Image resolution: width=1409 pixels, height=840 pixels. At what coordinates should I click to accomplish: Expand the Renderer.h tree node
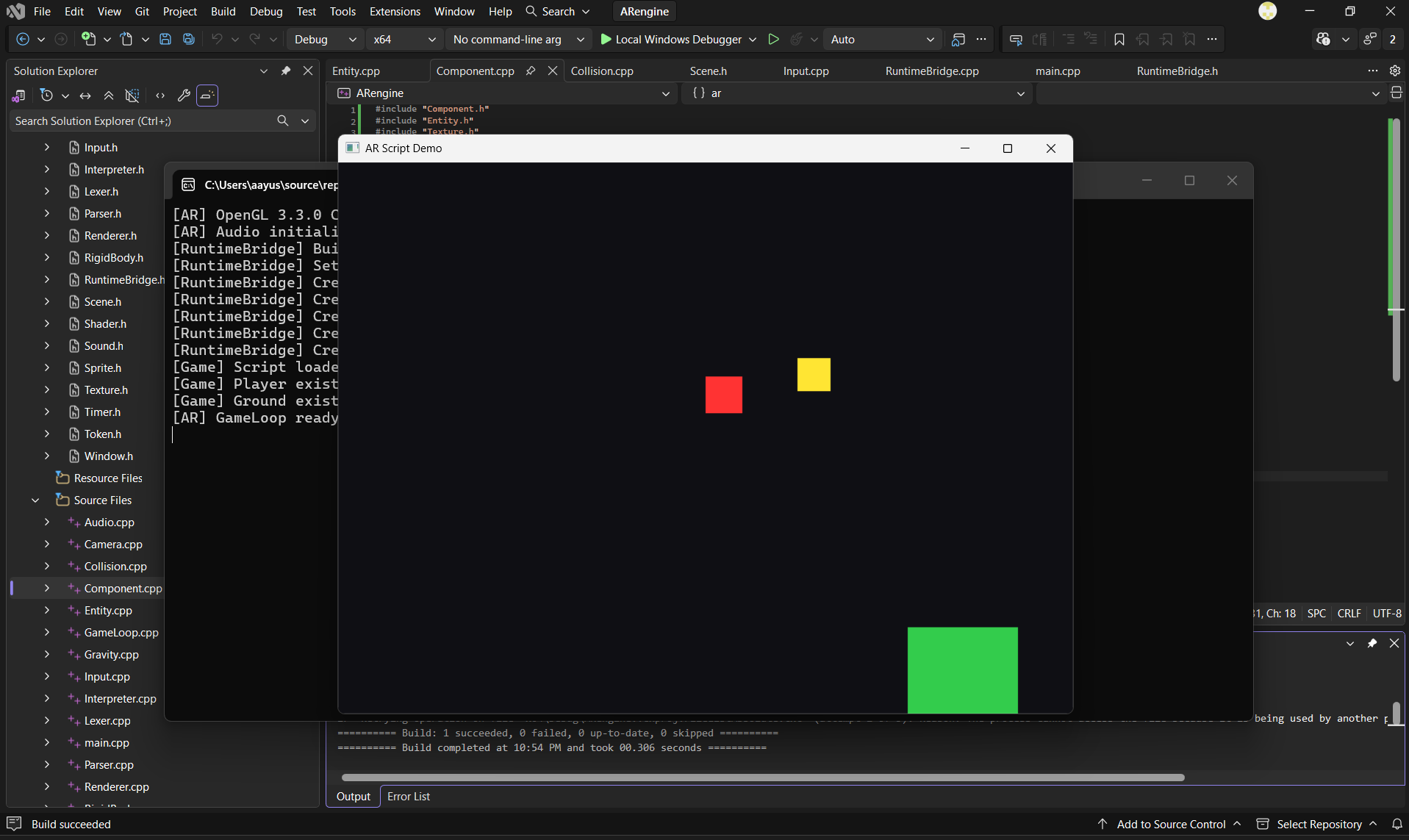tap(47, 236)
